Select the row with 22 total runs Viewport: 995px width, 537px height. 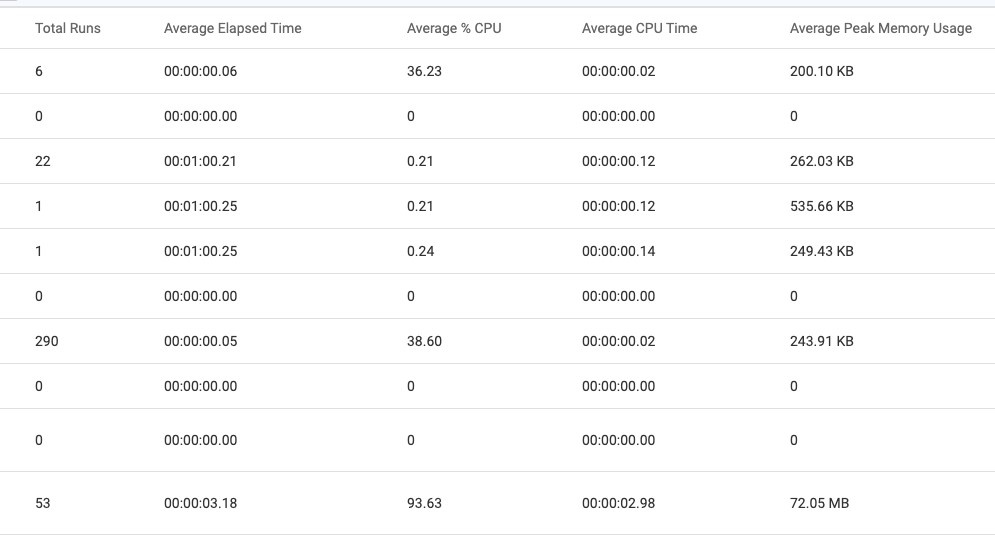tap(498, 161)
